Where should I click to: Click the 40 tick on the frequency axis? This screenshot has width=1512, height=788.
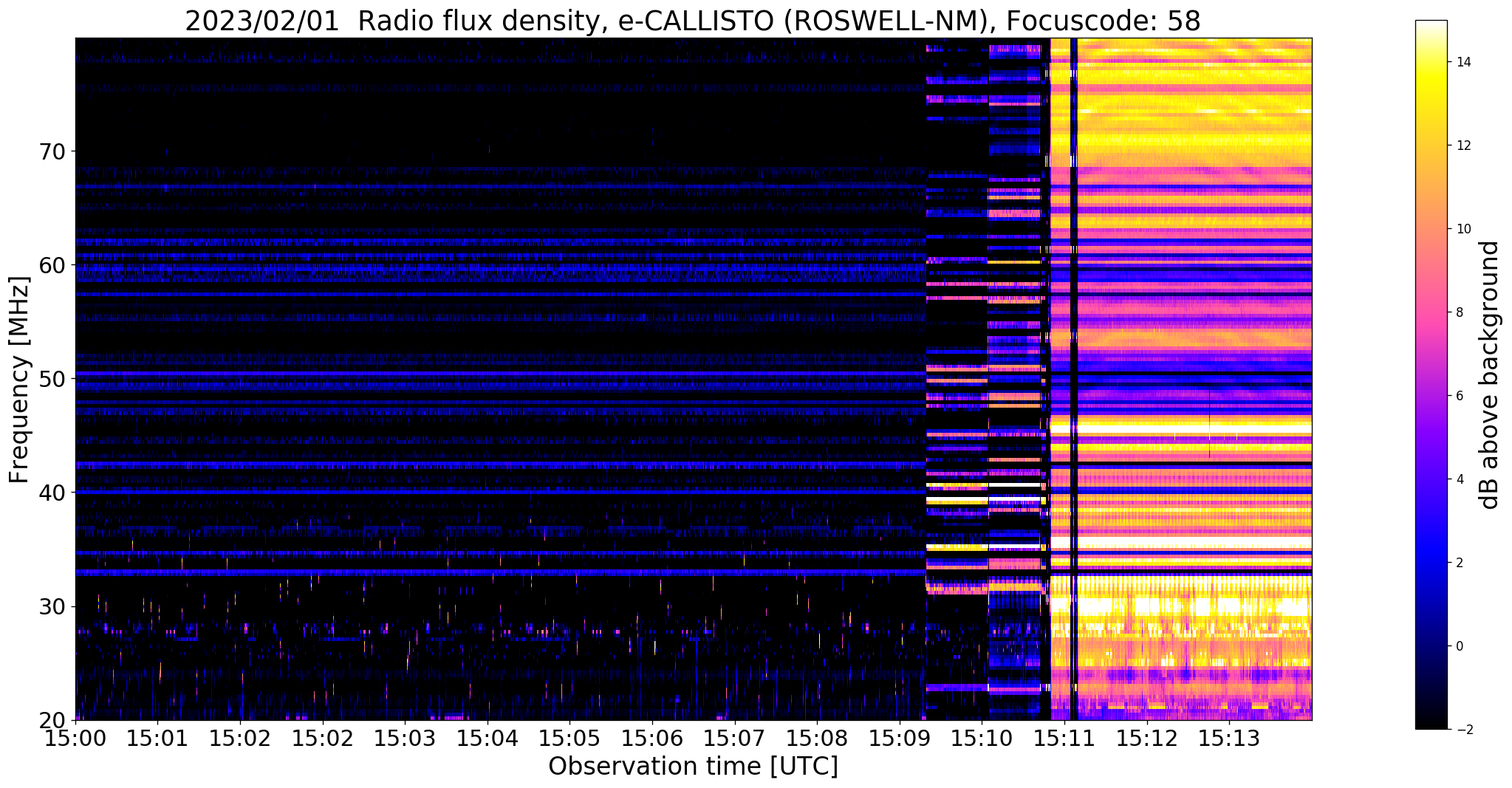click(52, 493)
